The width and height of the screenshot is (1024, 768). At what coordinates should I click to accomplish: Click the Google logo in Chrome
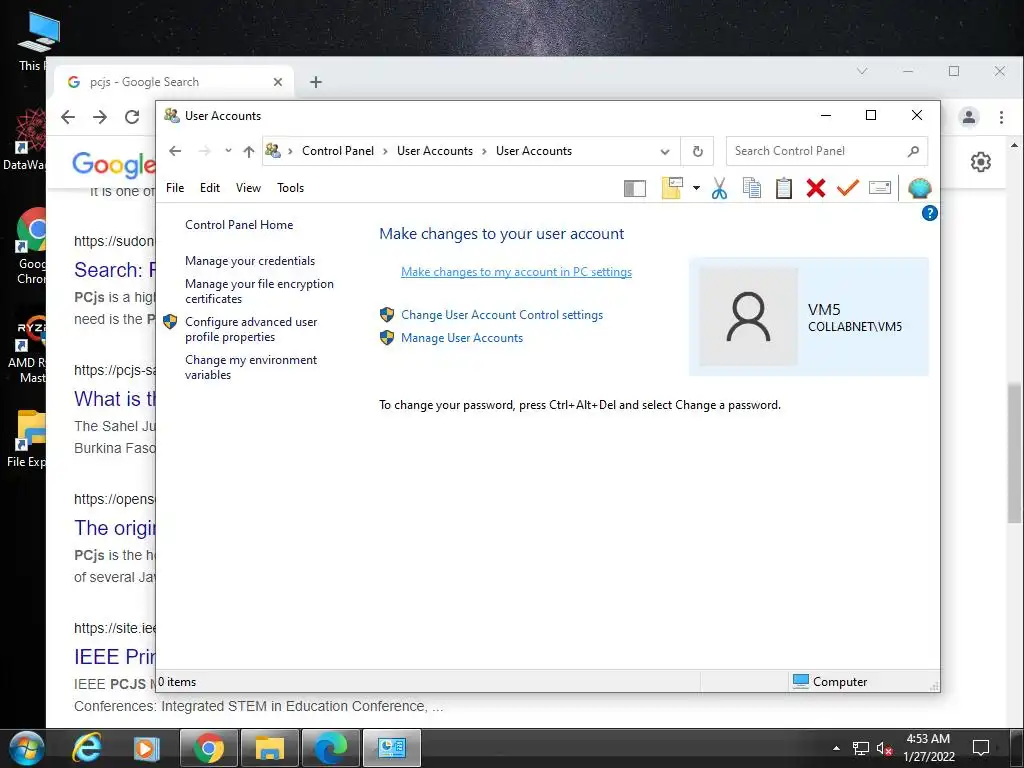tap(114, 165)
